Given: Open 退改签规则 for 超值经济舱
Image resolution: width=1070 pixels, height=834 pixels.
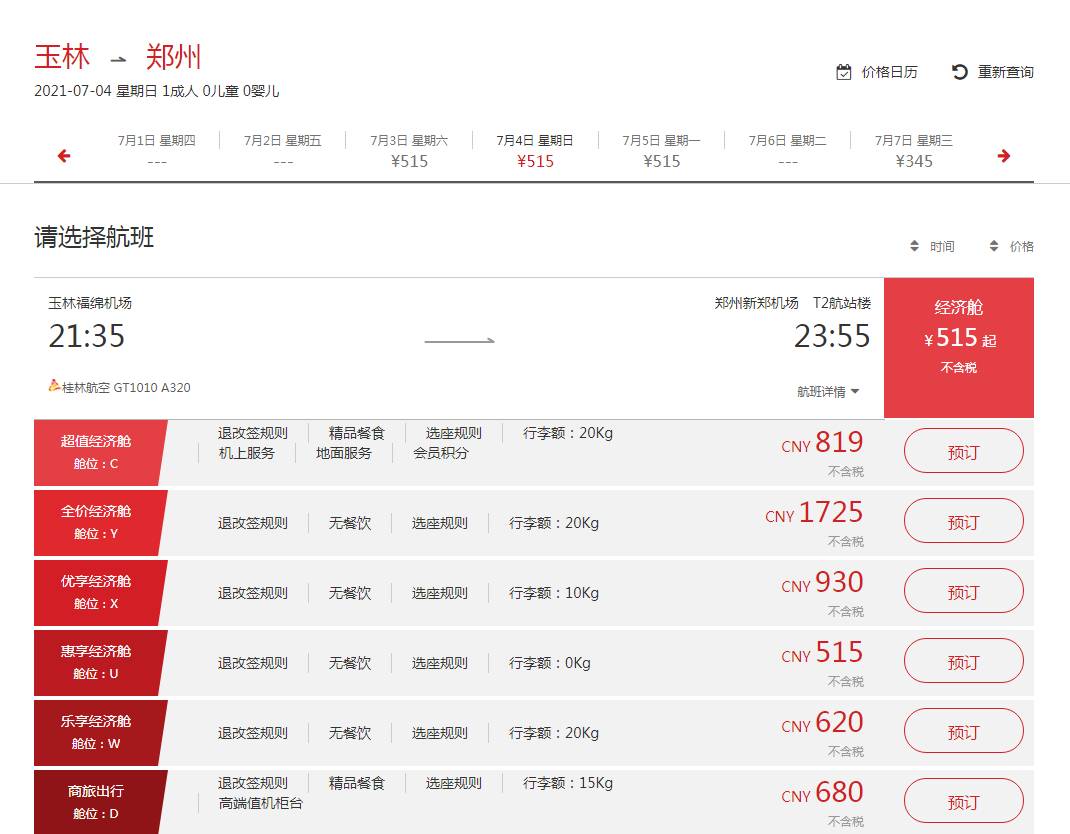Looking at the screenshot, I should pos(253,433).
